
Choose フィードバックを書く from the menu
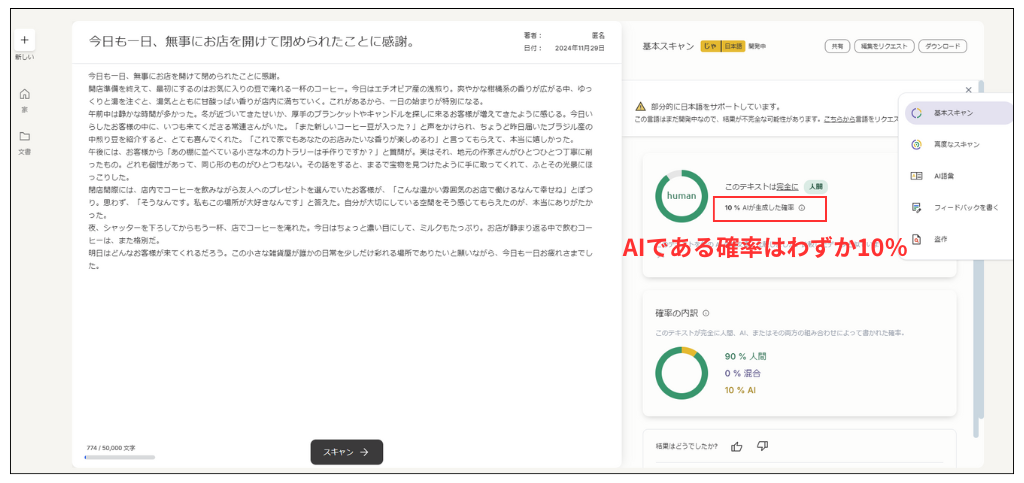tap(958, 208)
